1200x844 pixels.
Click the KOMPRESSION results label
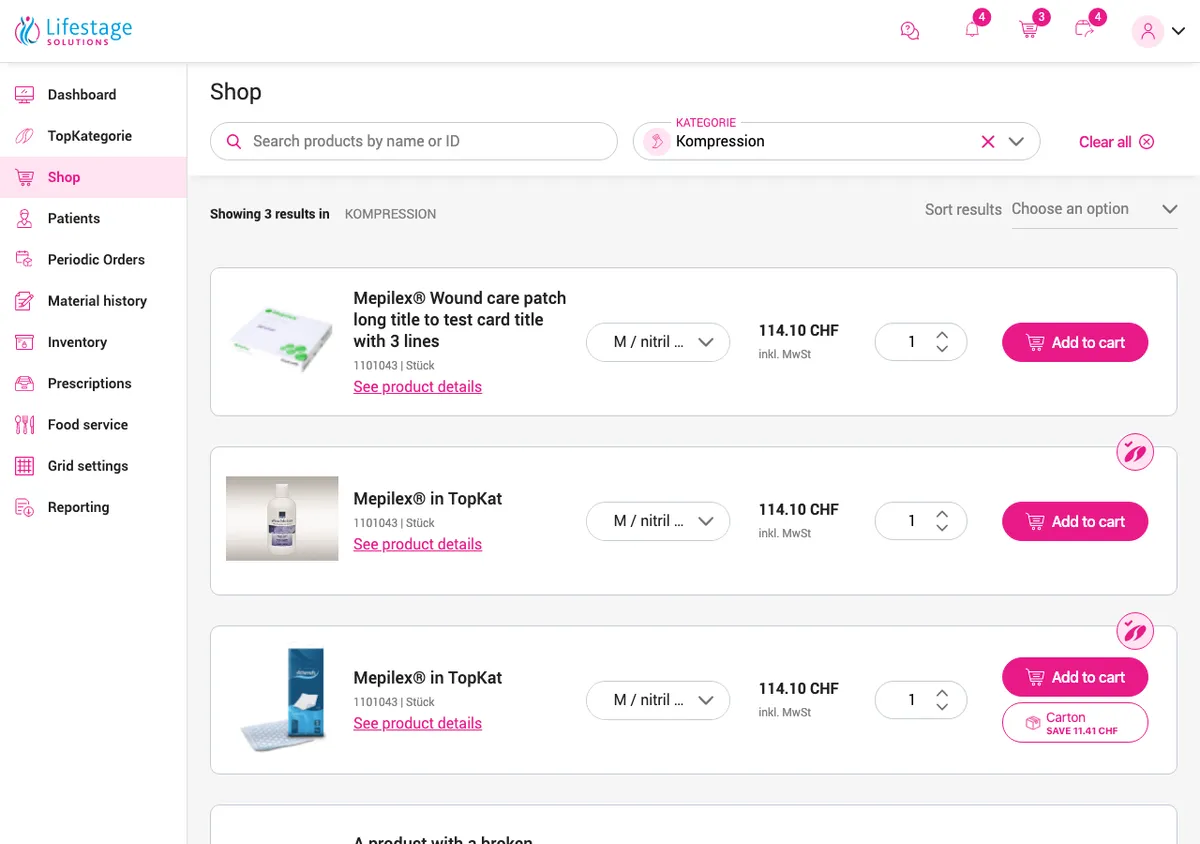390,214
